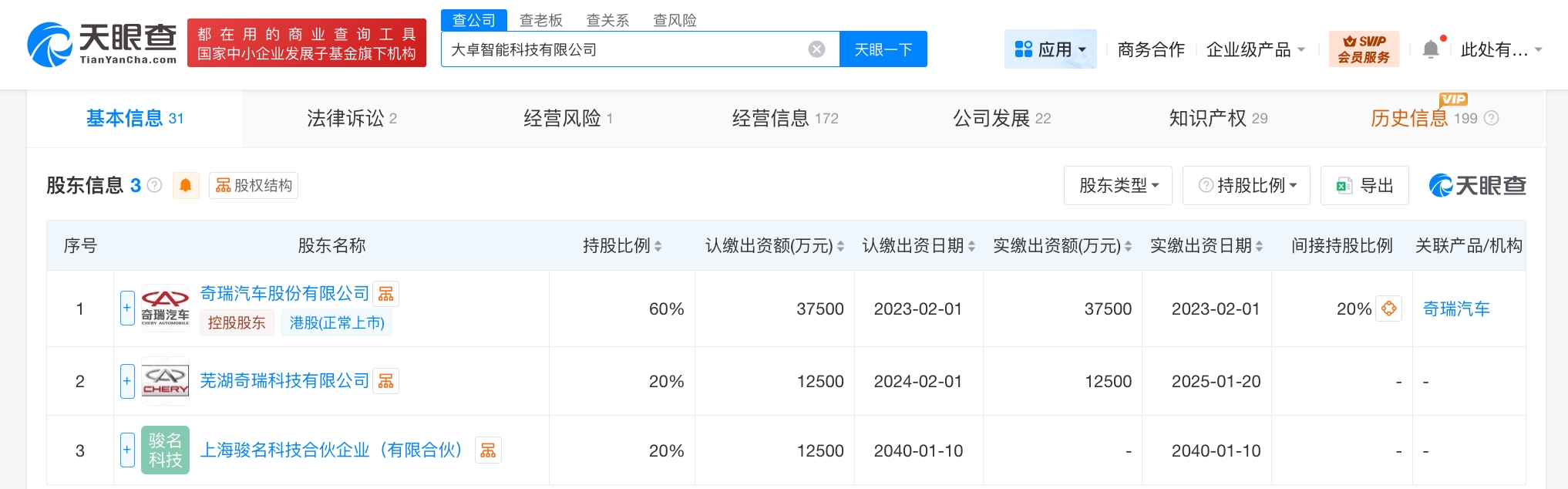Expand row for 芜湖奇瑞科技有限公司
Screen dimensions: 1568x489
click(127, 381)
